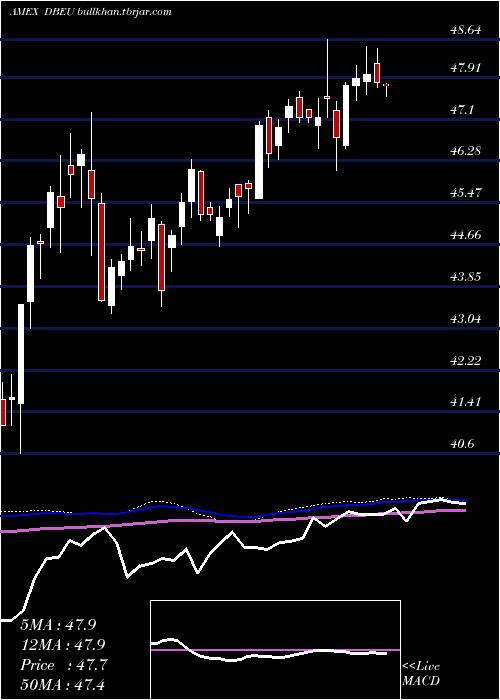
Task: Select the 47.91 price level label
Action: [x=465, y=68]
